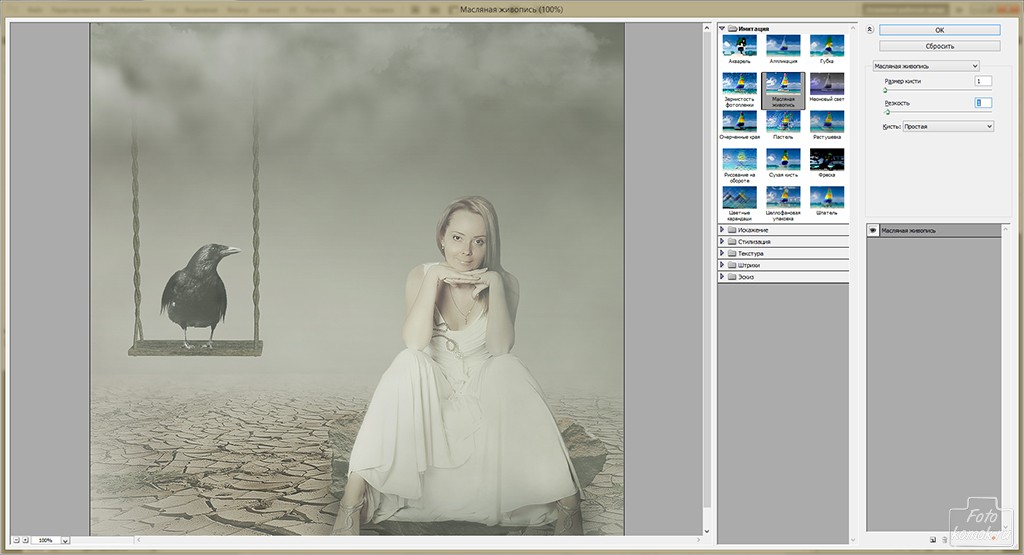Viewport: 1024px width, 555px height.
Task: Select the Очерченные края filter thumbnail
Action: coord(739,122)
